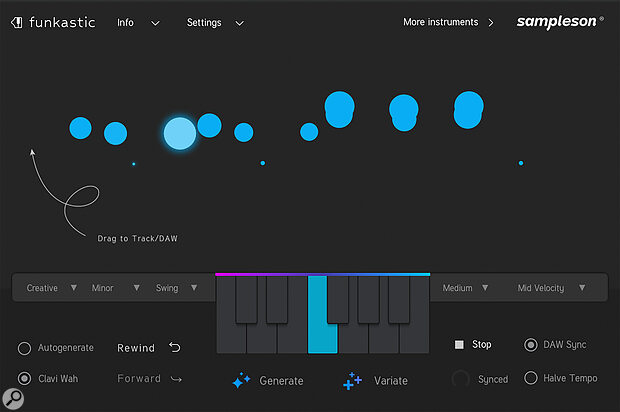Click the first white piano key
This screenshot has width=620, height=412.
coord(231,338)
